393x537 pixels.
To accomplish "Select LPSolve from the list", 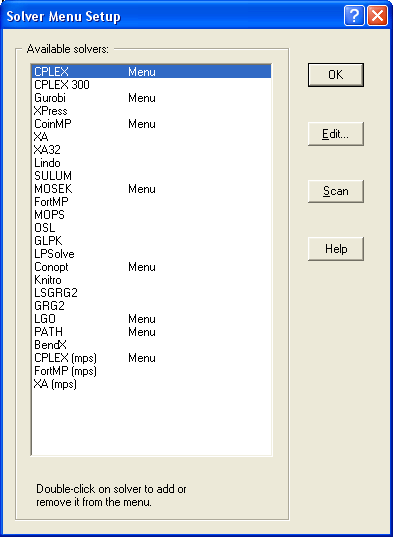I will tap(152, 254).
